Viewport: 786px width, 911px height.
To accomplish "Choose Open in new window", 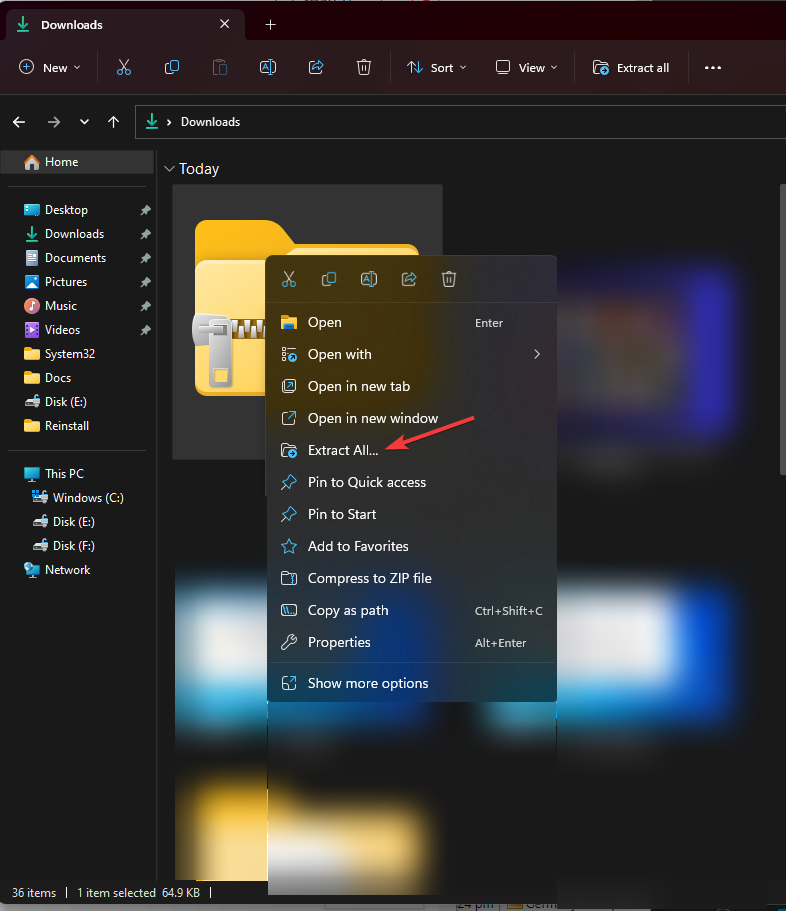I will tap(411, 418).
